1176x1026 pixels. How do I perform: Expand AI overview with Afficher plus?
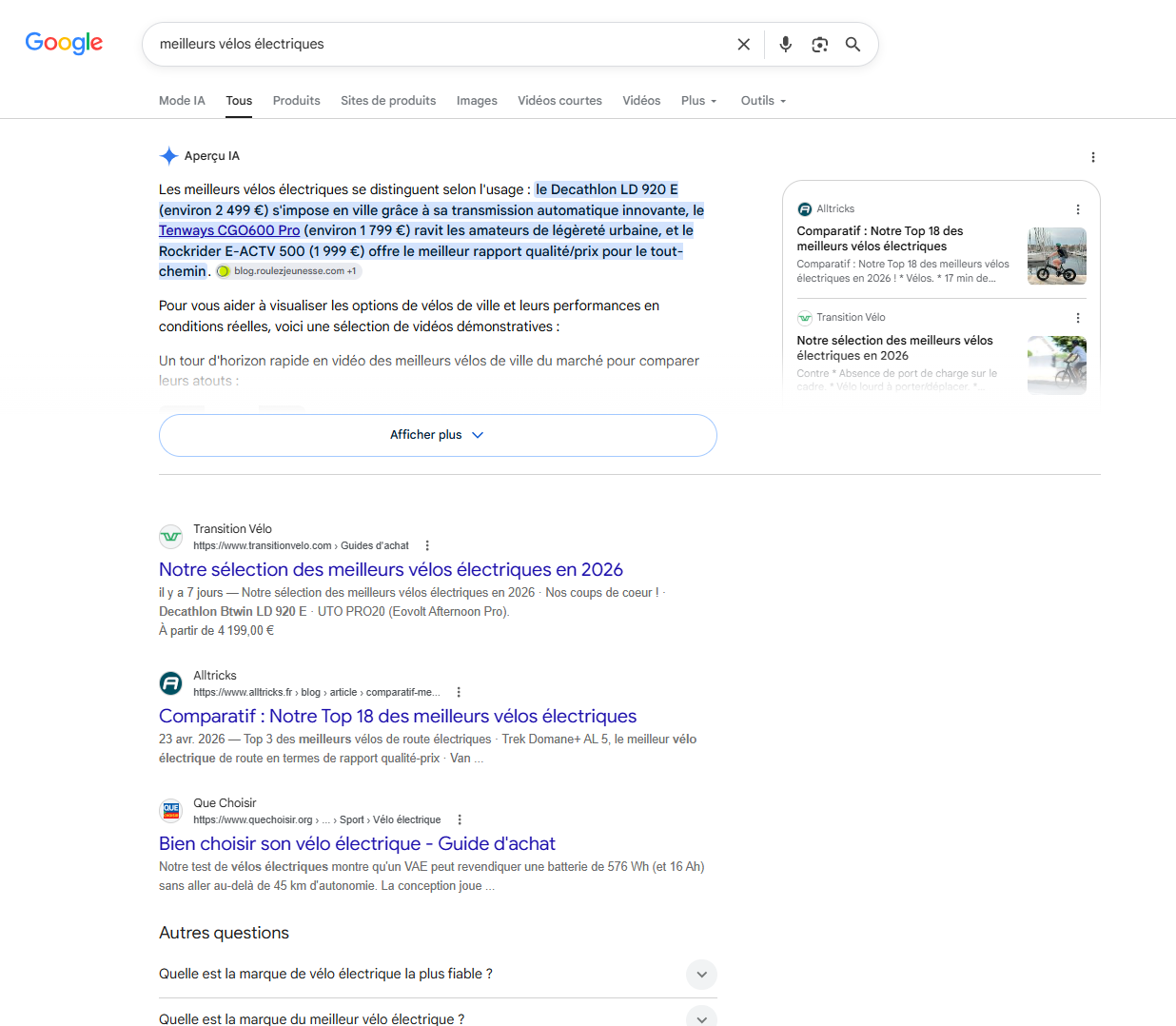438,435
